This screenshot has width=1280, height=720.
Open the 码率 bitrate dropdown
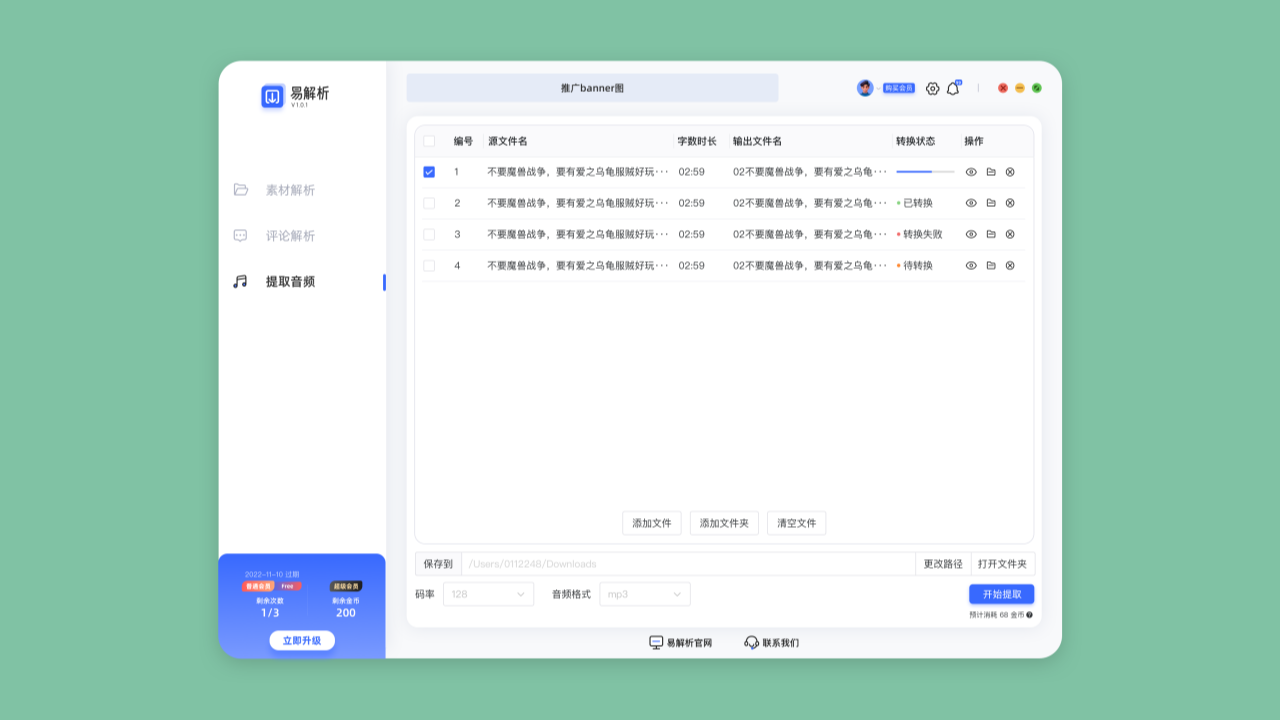(x=488, y=593)
